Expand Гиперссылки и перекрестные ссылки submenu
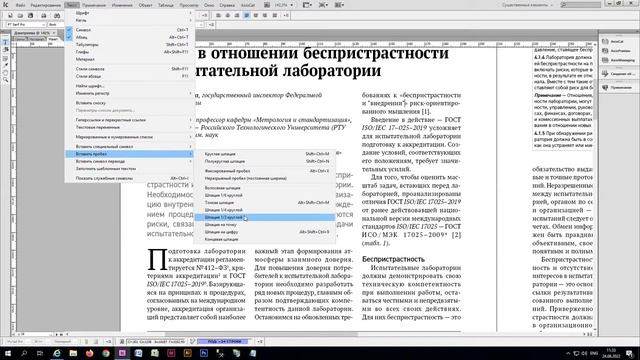Viewport: 640px width, 360px height. (129, 120)
